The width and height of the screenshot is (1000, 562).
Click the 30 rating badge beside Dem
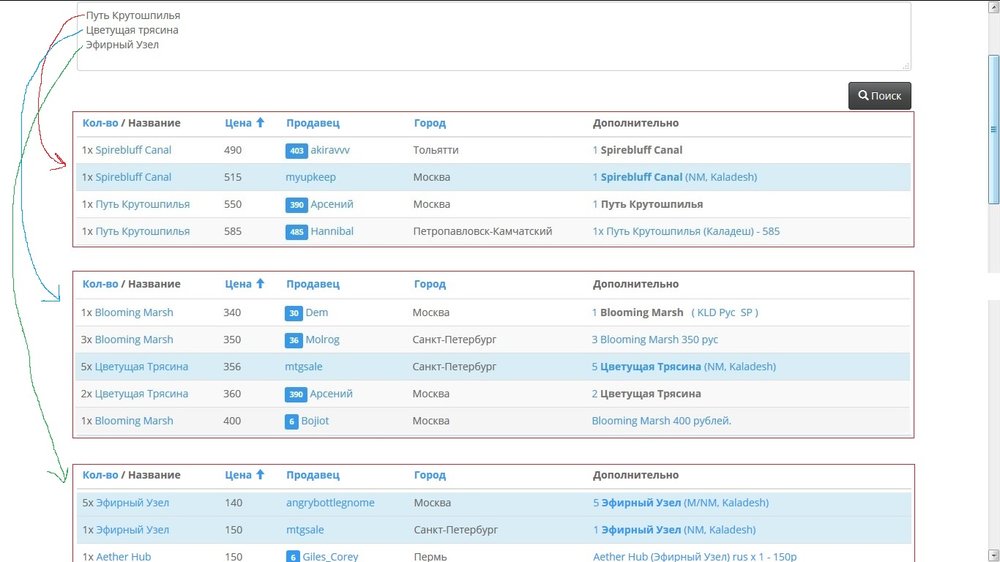point(293,313)
